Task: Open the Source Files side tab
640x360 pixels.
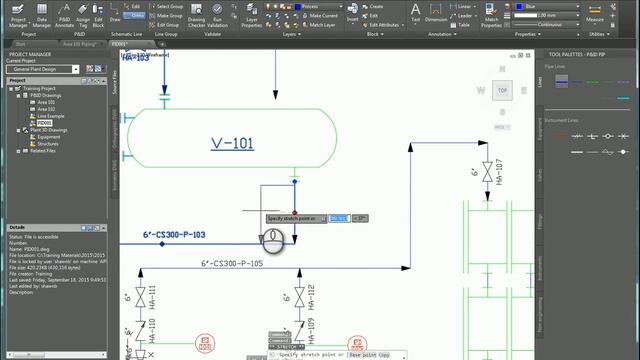Action: tap(115, 82)
